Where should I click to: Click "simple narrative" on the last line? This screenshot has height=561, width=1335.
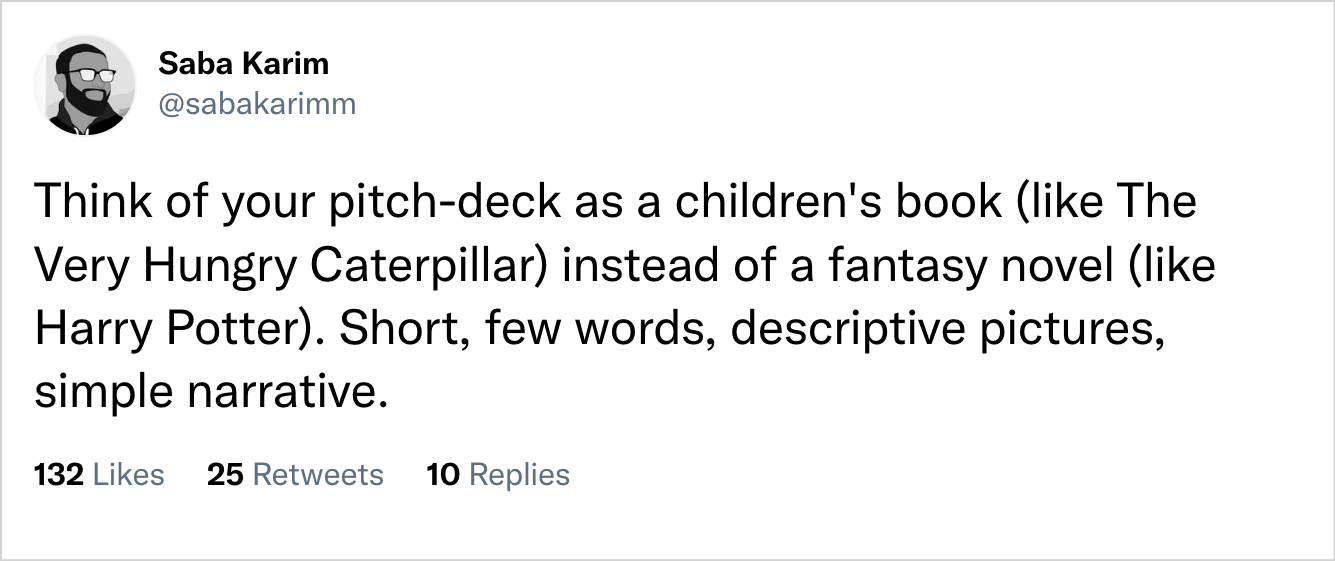point(208,394)
